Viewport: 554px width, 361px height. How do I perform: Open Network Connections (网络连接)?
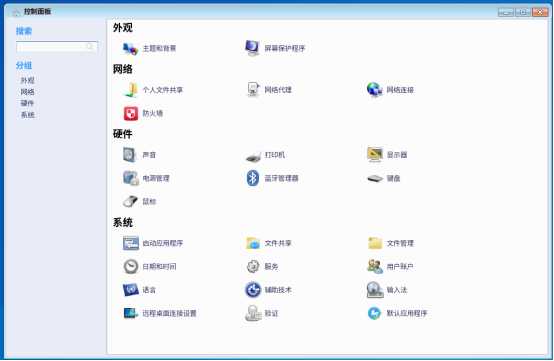(x=390, y=90)
